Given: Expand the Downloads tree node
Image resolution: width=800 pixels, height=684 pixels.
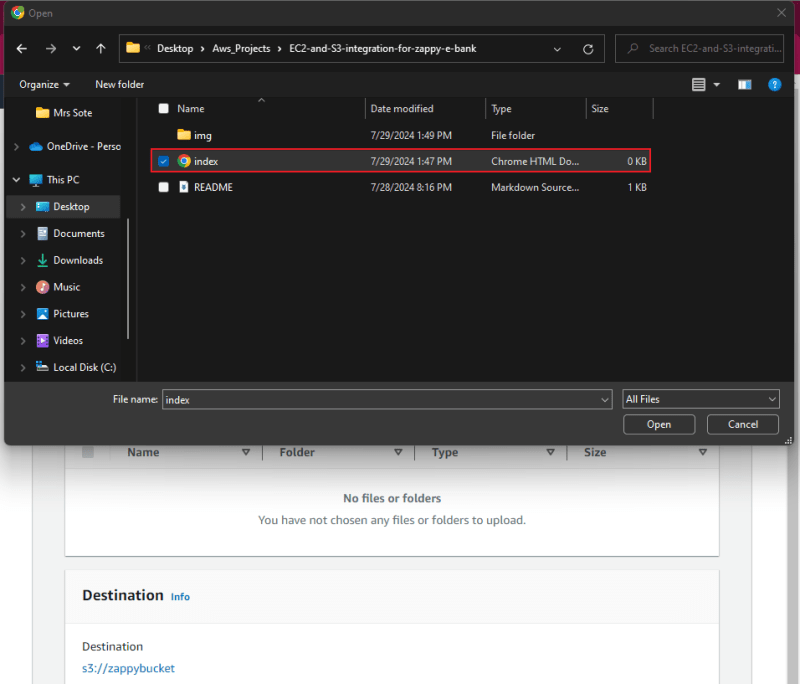Looking at the screenshot, I should click(23, 260).
